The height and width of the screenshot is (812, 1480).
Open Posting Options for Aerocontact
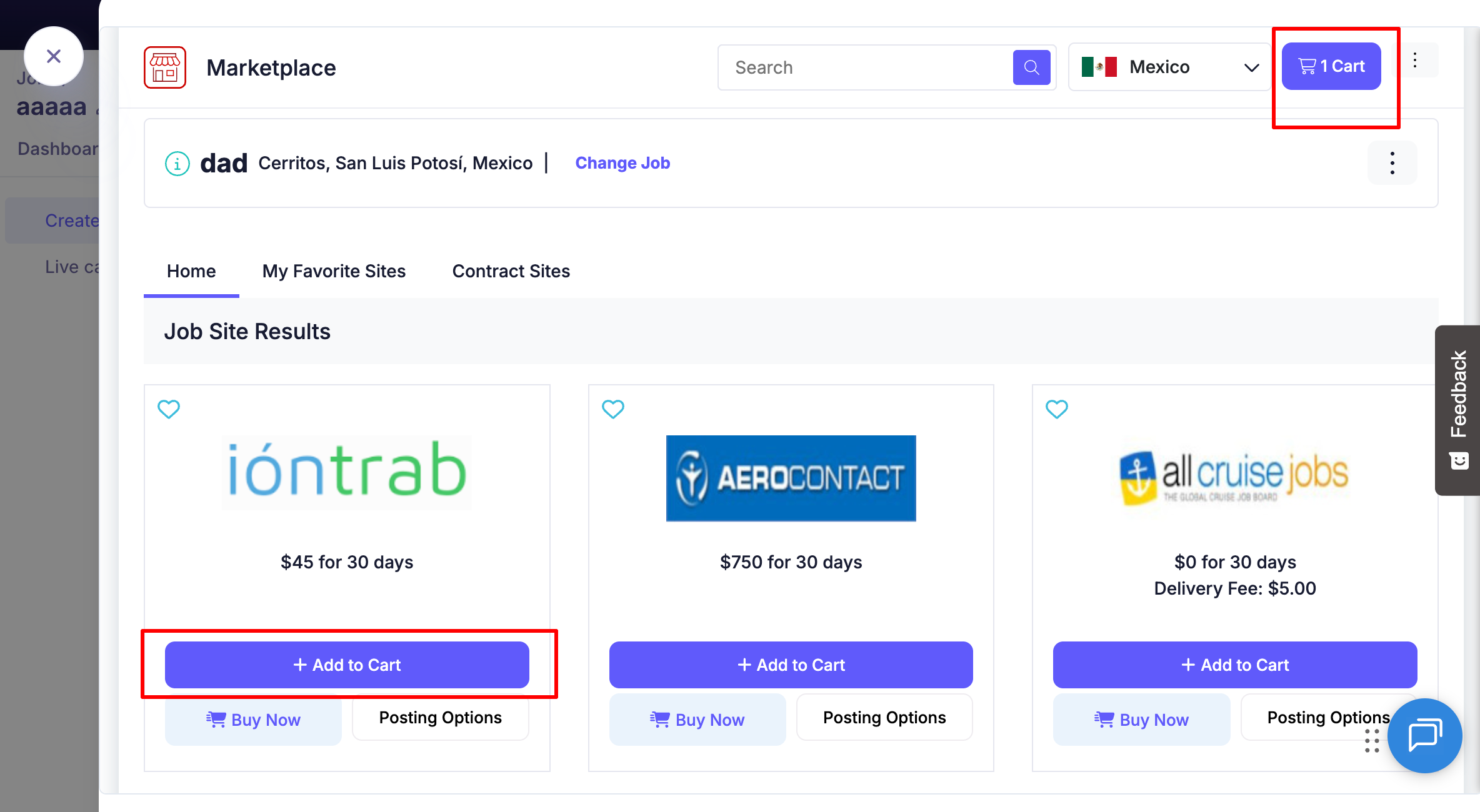pos(884,718)
